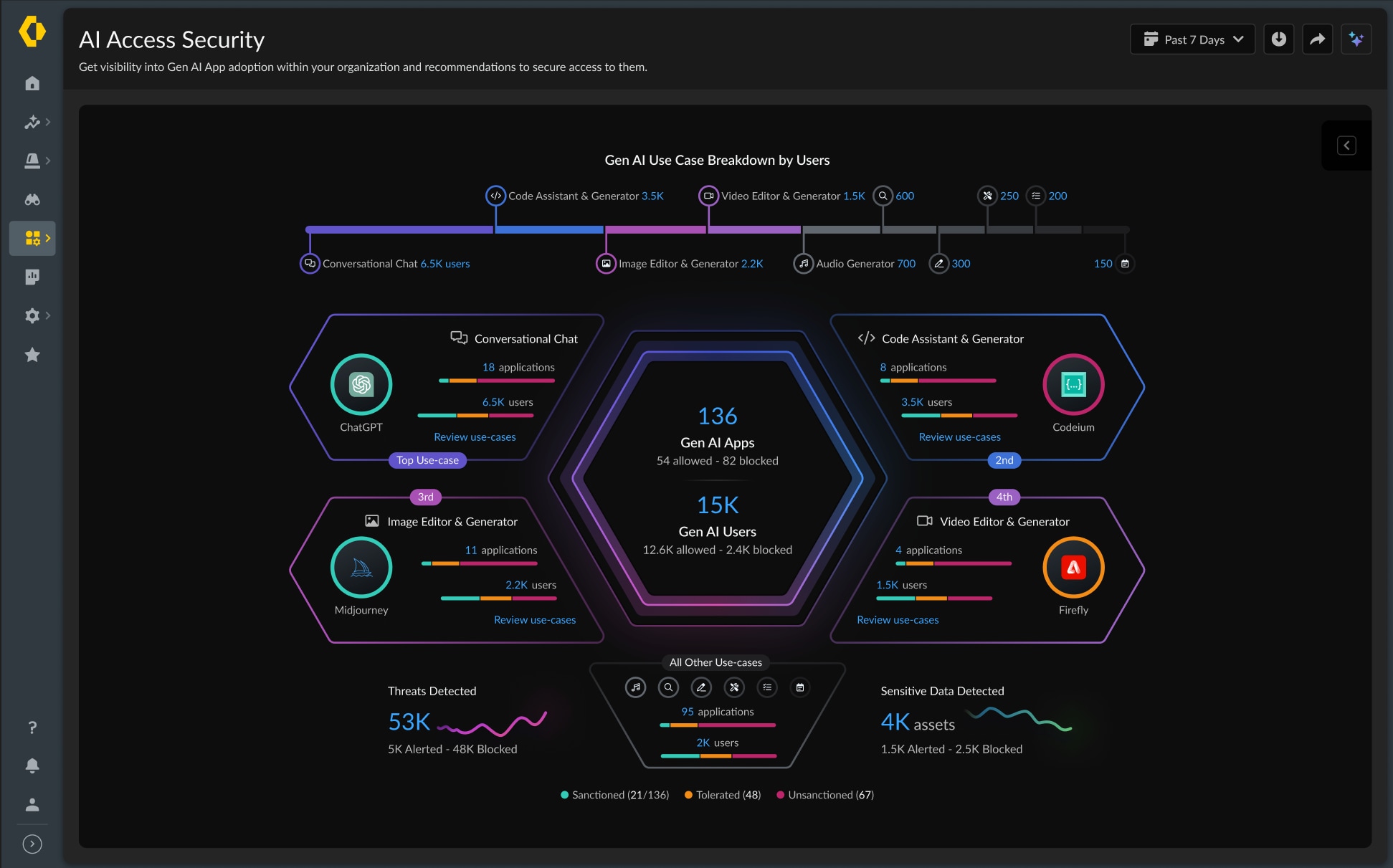
Task: Open the Past 7 Days date range dropdown
Action: point(1192,39)
